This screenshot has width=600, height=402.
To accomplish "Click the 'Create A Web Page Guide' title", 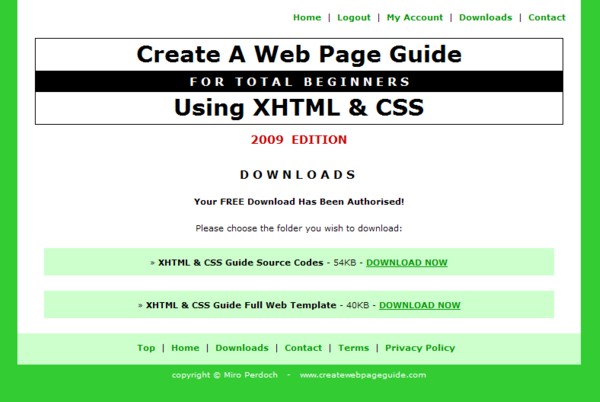I will click(299, 54).
